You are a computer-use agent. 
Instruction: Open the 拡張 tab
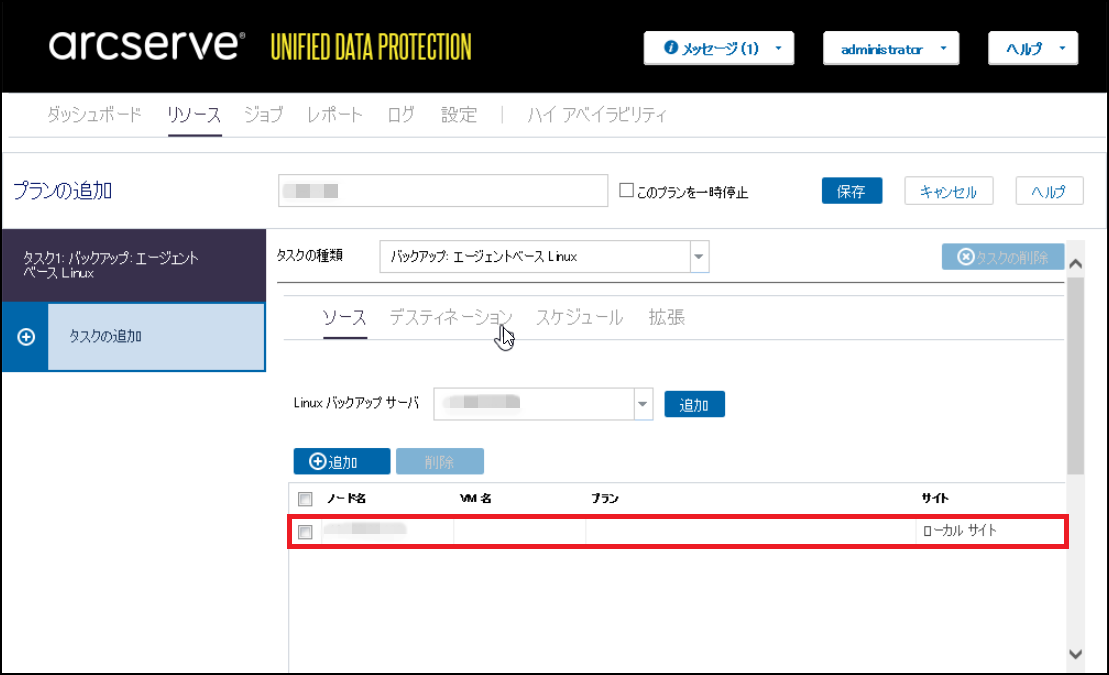[666, 318]
